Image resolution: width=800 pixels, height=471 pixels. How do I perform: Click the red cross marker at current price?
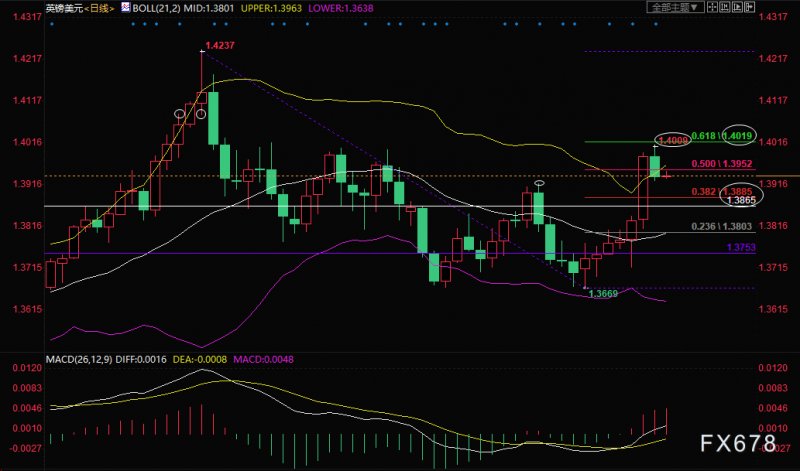pos(666,176)
